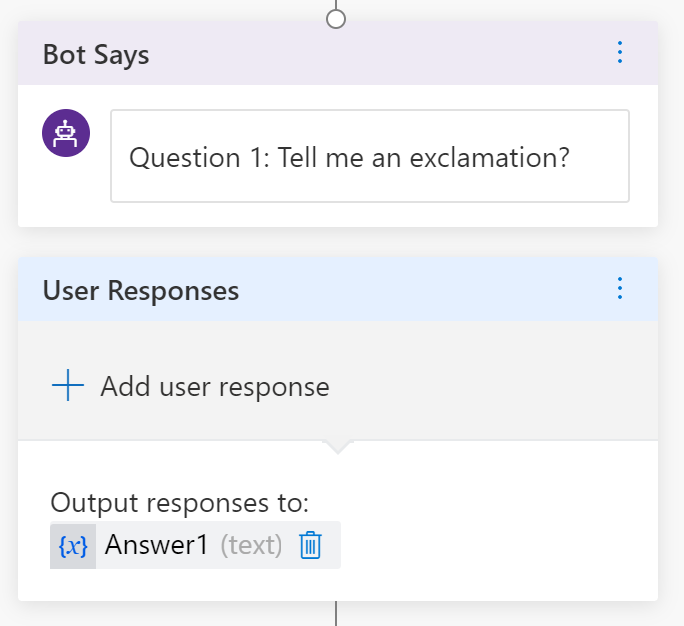Screen dimensions: 684x626
Task: Click the plus icon beside Add user response
Action: click(67, 386)
